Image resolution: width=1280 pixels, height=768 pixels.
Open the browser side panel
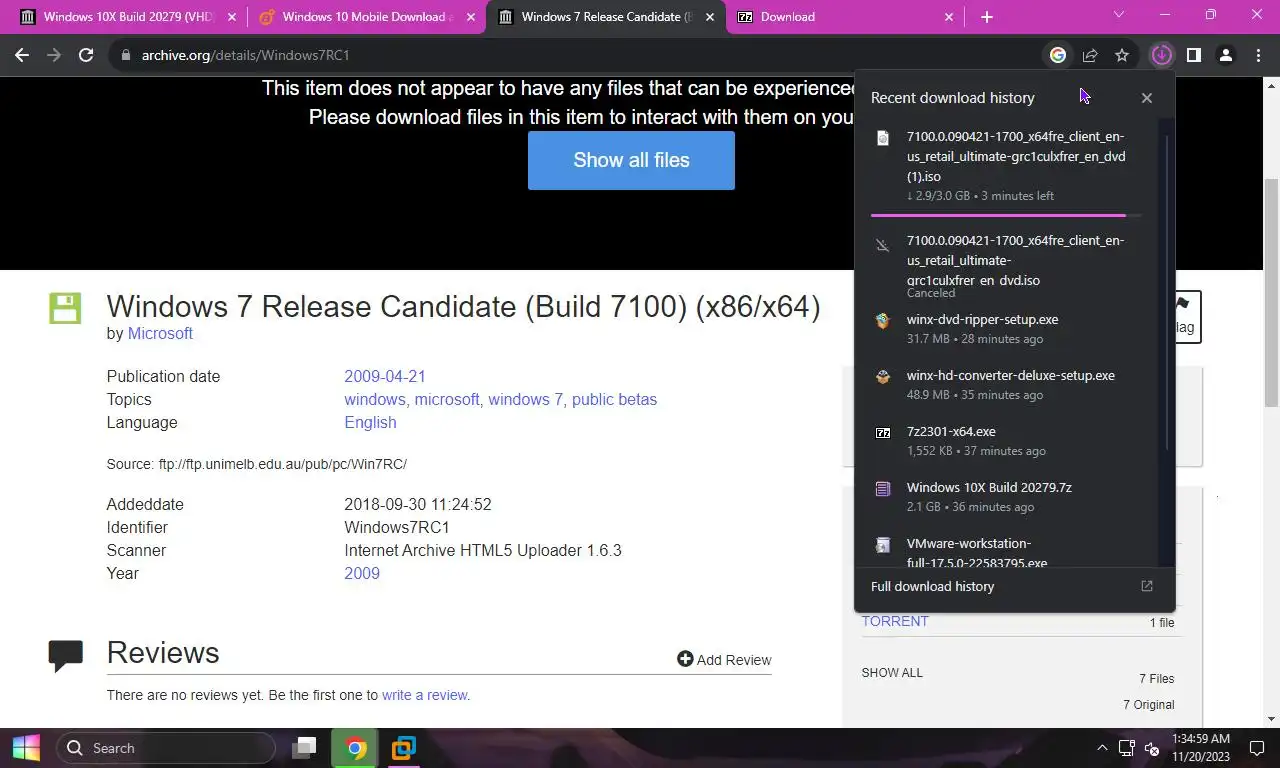point(1193,55)
